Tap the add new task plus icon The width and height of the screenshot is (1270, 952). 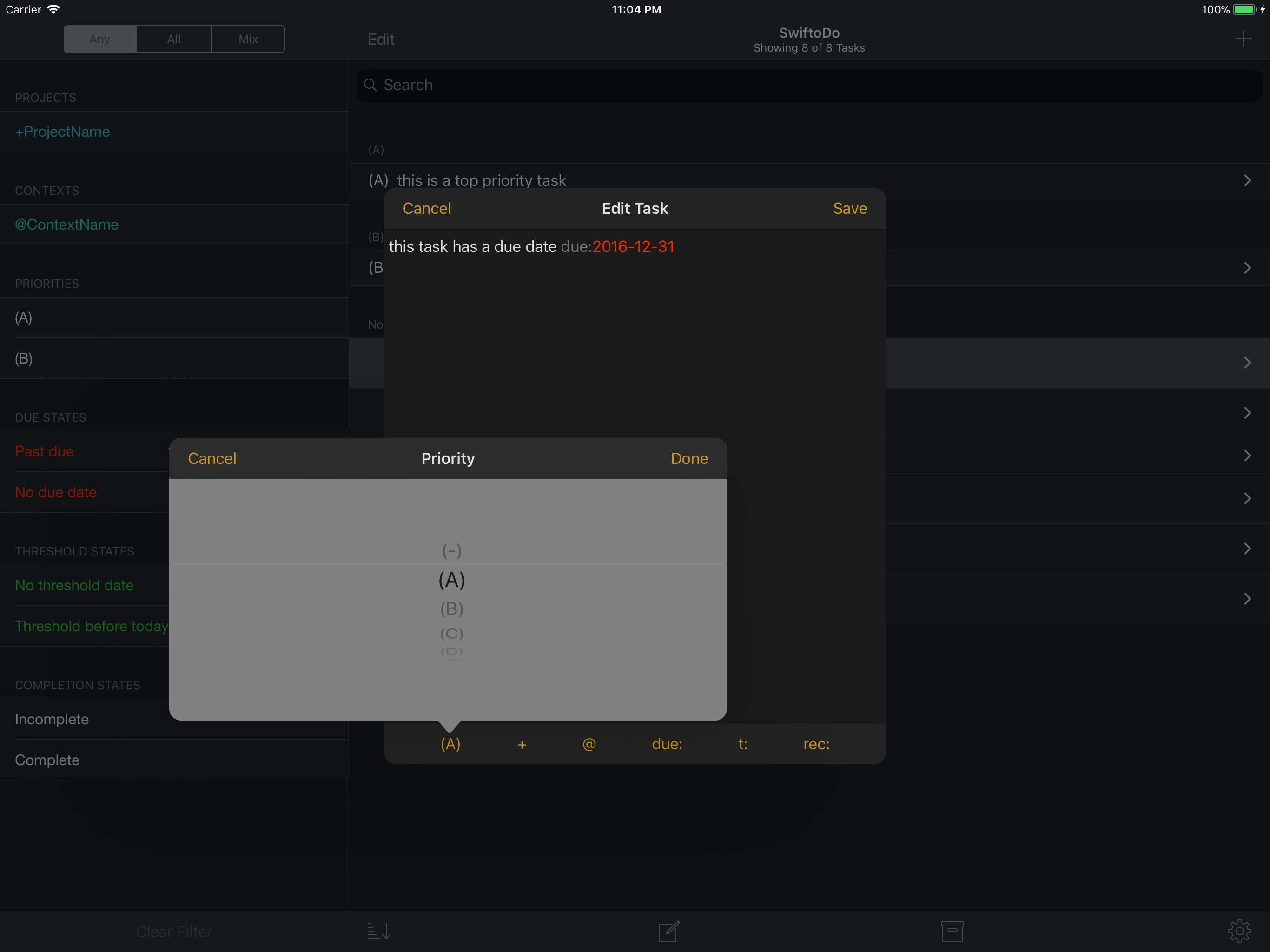(x=1243, y=39)
